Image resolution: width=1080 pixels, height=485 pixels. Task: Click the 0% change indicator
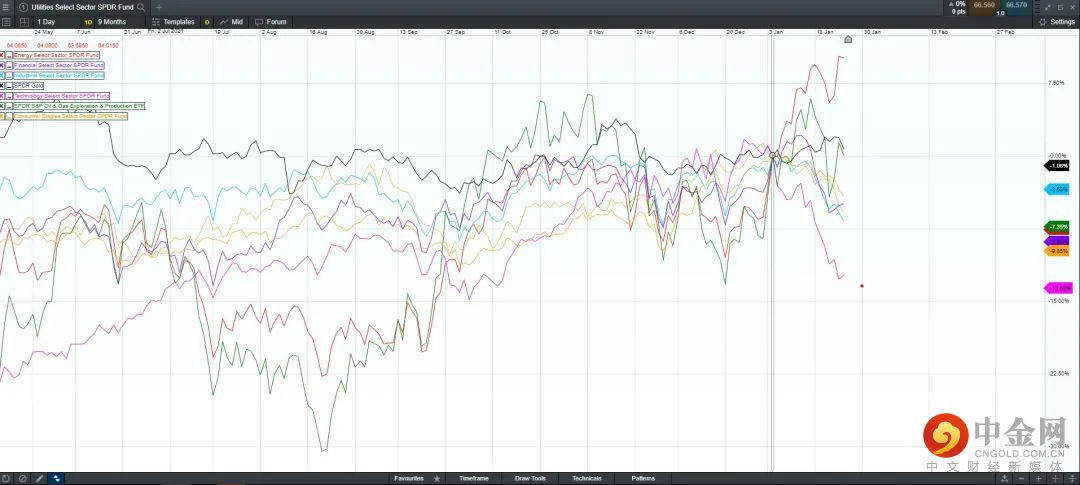click(x=957, y=4)
